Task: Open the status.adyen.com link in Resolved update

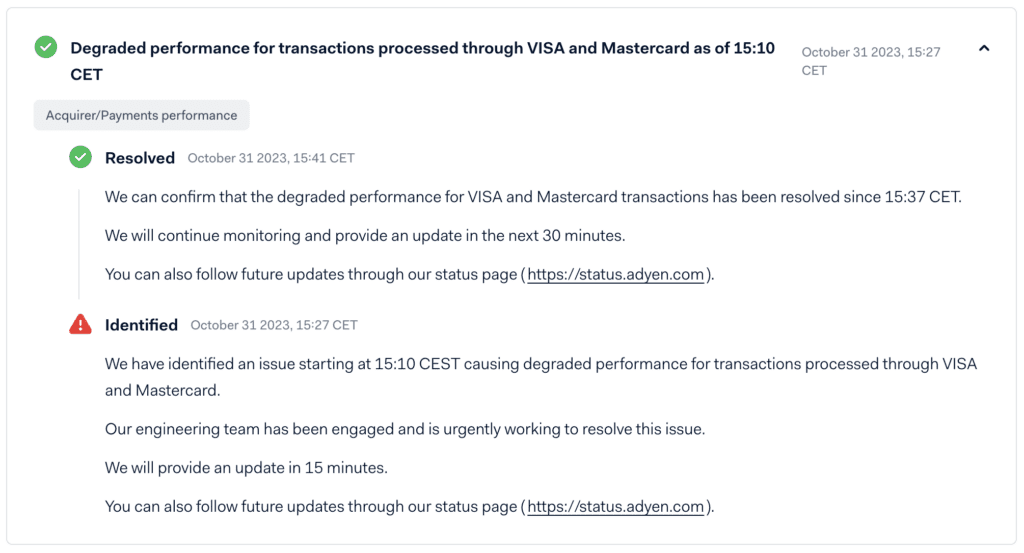Action: [x=615, y=274]
